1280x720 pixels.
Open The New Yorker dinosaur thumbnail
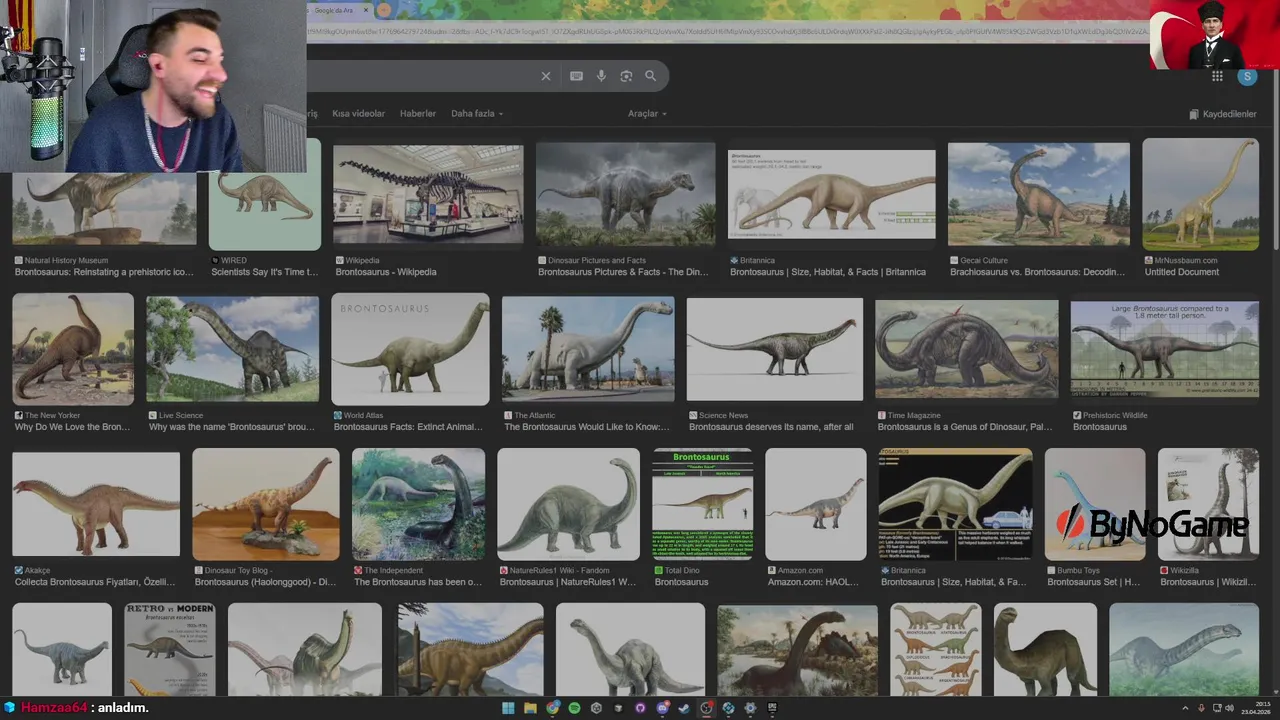pyautogui.click(x=73, y=349)
